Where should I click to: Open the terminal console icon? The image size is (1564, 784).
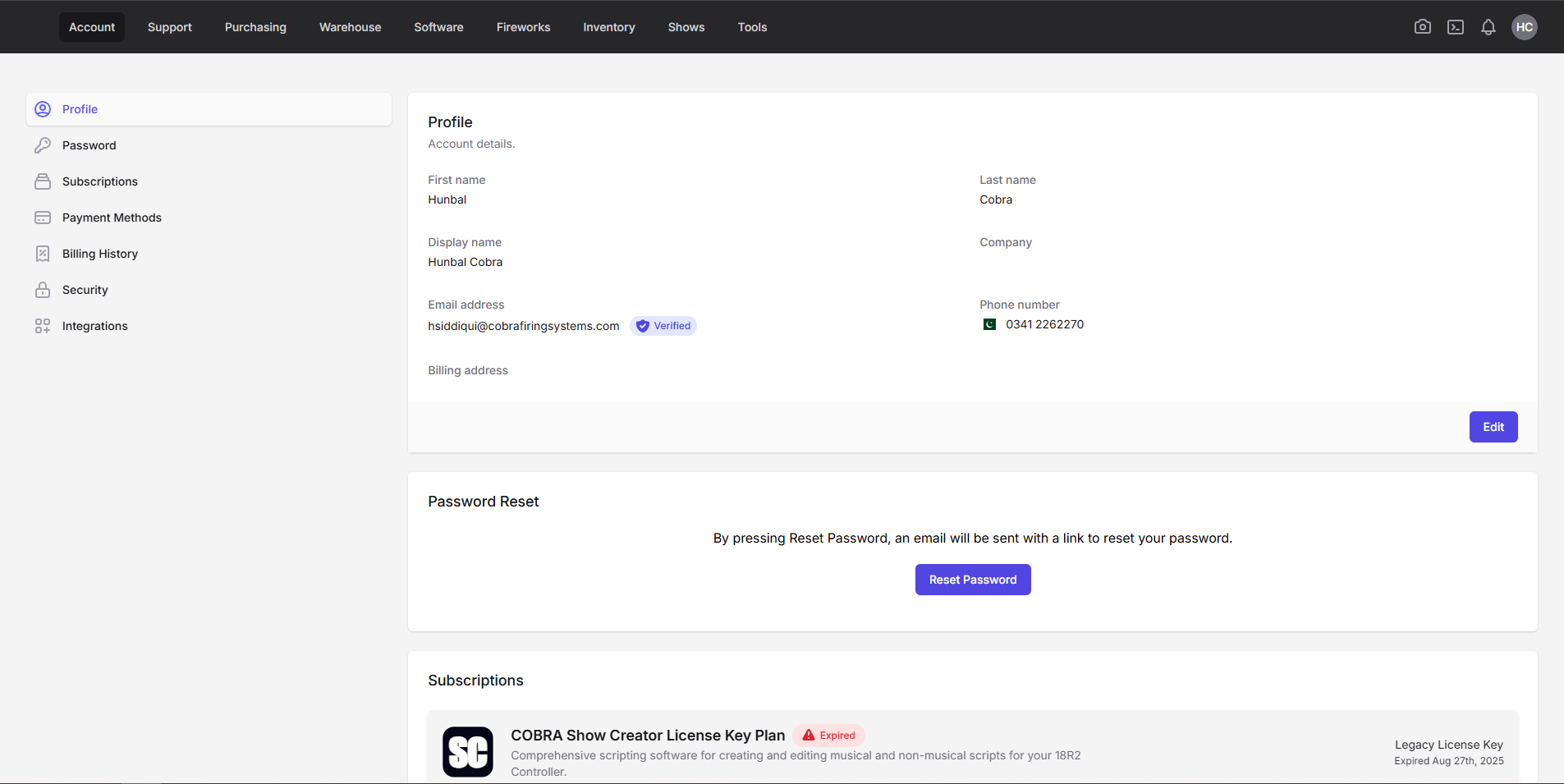(1456, 27)
